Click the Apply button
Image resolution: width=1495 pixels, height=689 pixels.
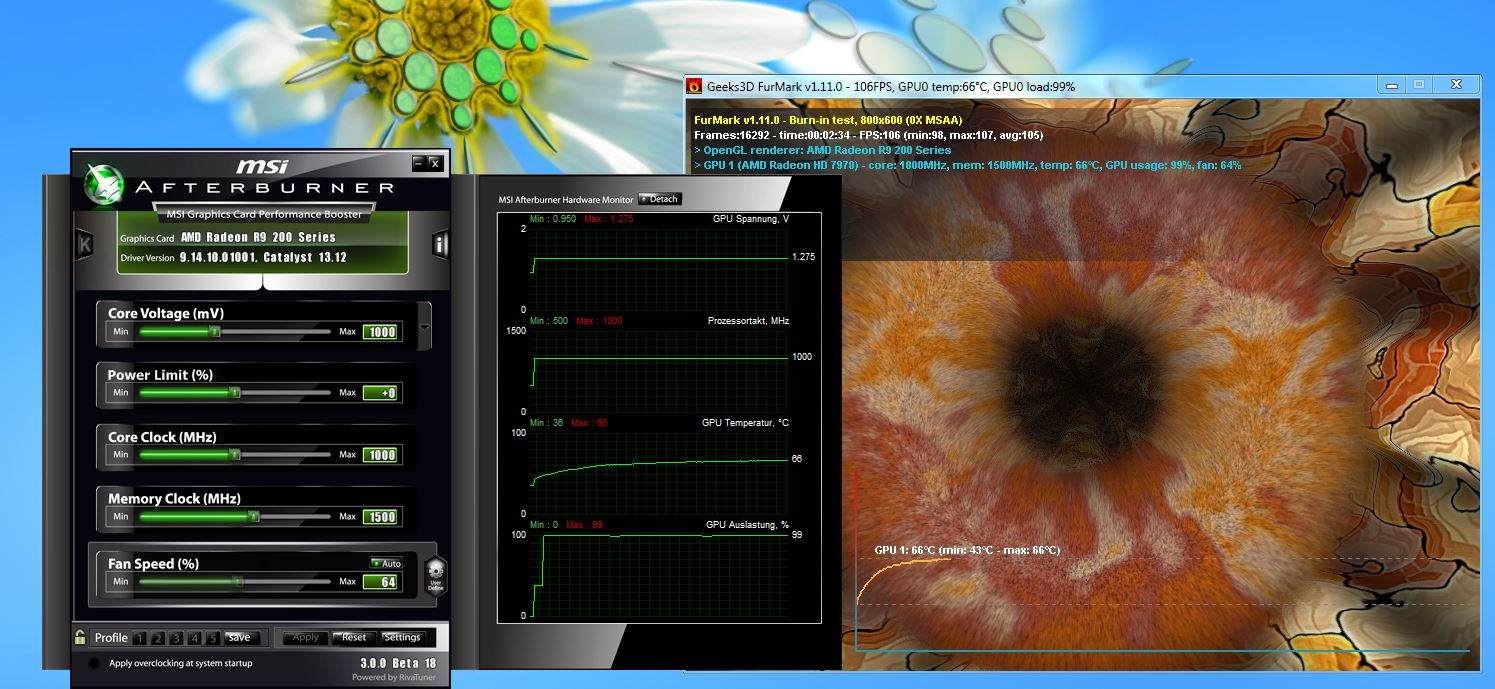click(306, 637)
